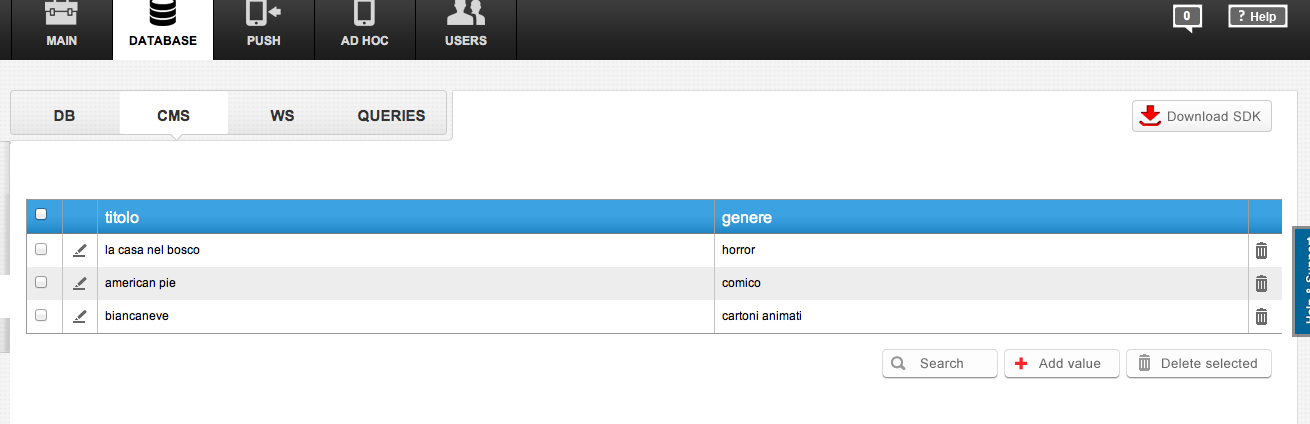Switch to the PUSH section
1310x424 pixels.
coord(264,29)
